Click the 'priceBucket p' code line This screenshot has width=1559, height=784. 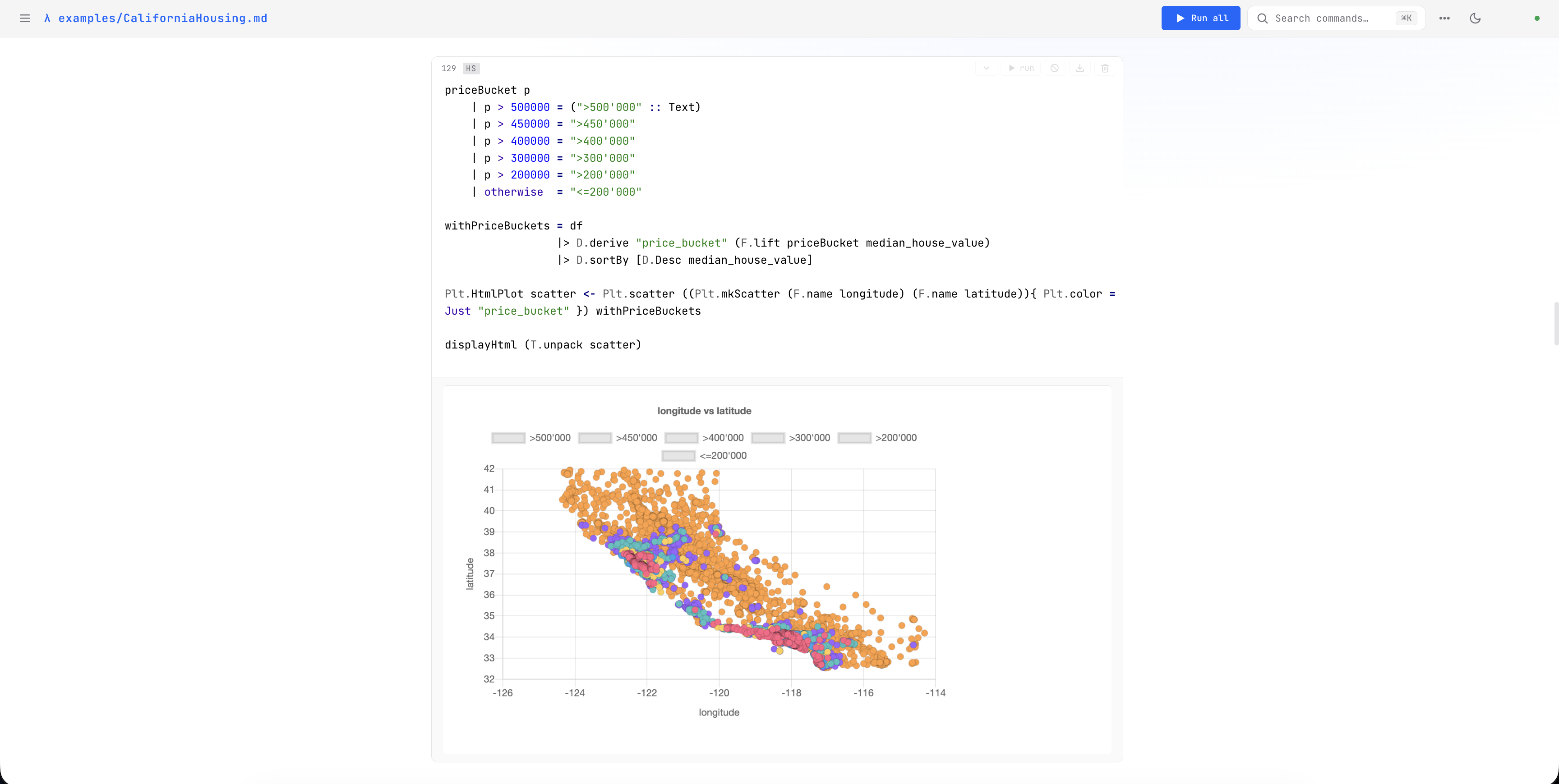(487, 90)
